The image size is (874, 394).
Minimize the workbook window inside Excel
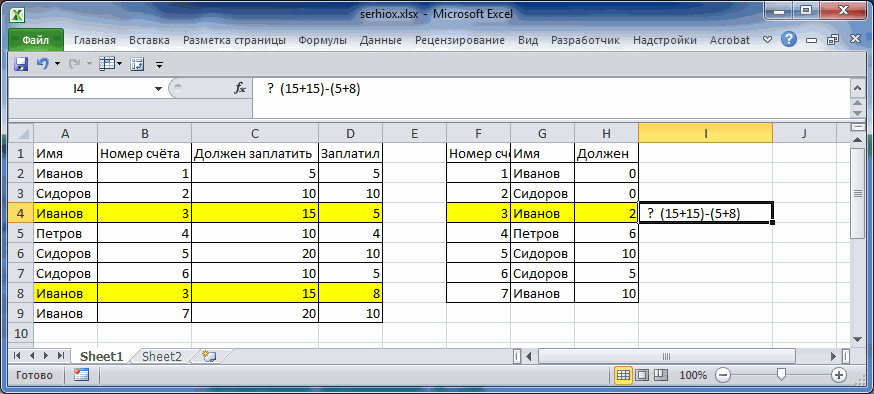(811, 41)
